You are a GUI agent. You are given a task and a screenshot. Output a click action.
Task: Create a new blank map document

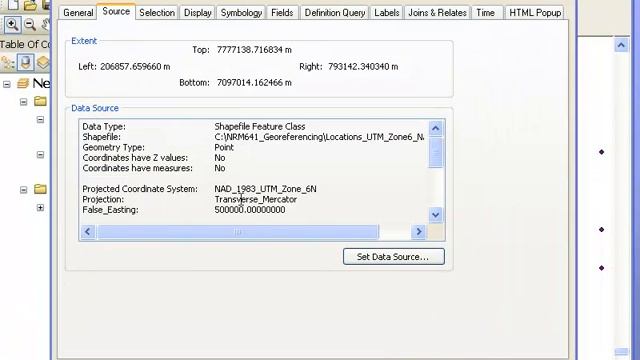point(12,4)
